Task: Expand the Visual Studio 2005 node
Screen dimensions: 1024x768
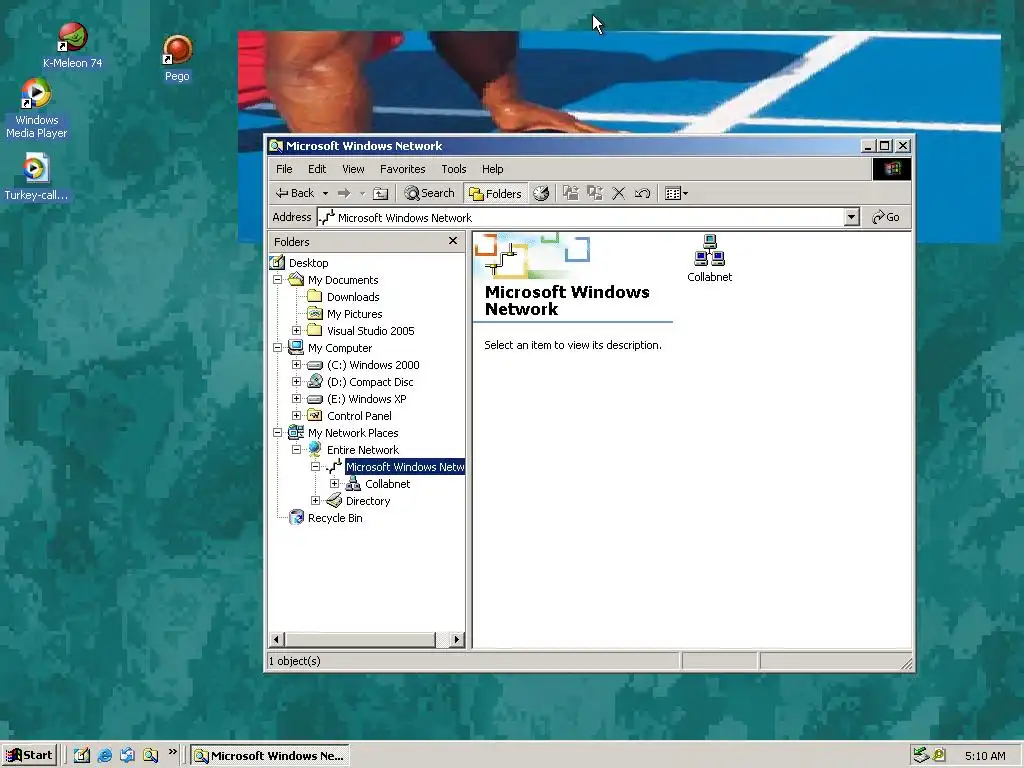Action: (x=296, y=330)
